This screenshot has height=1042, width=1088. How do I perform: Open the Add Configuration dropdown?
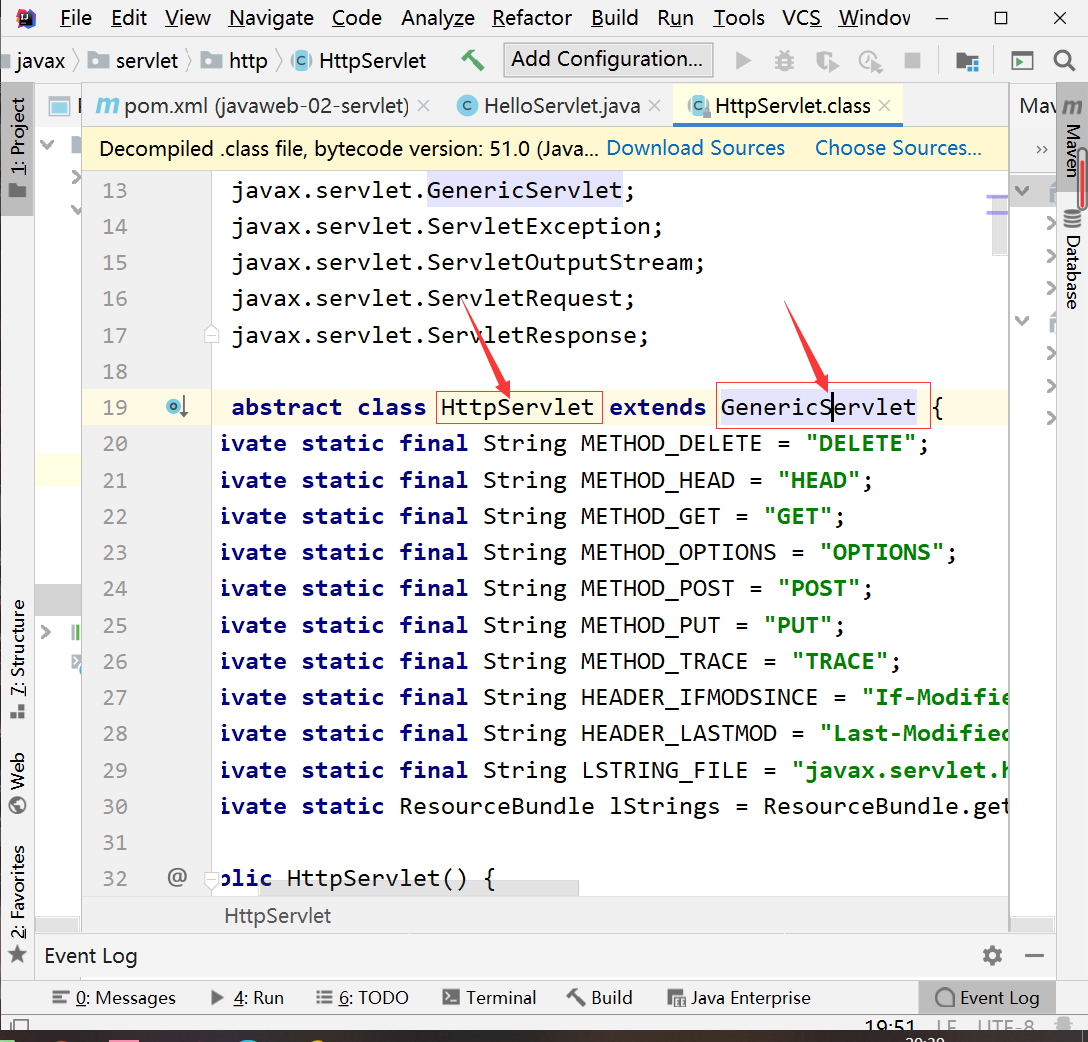pyautogui.click(x=608, y=59)
